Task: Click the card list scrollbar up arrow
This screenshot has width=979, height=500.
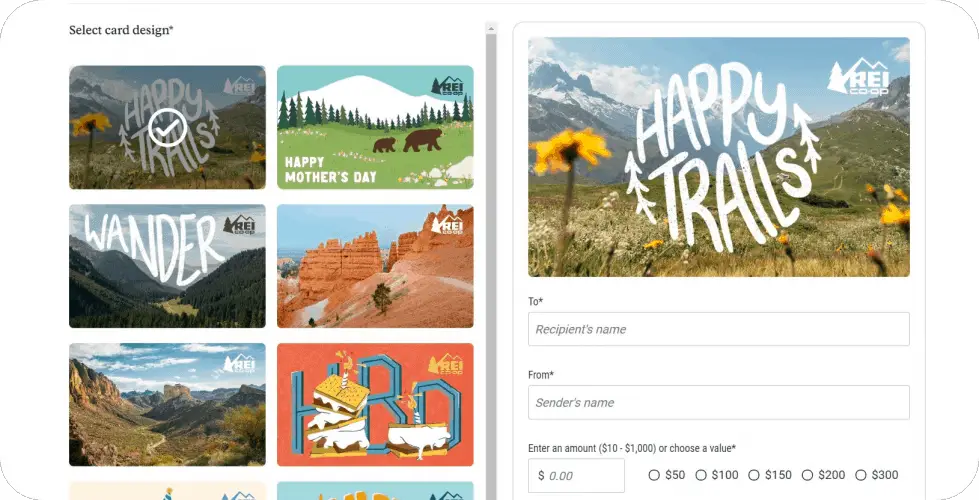Action: (x=491, y=28)
